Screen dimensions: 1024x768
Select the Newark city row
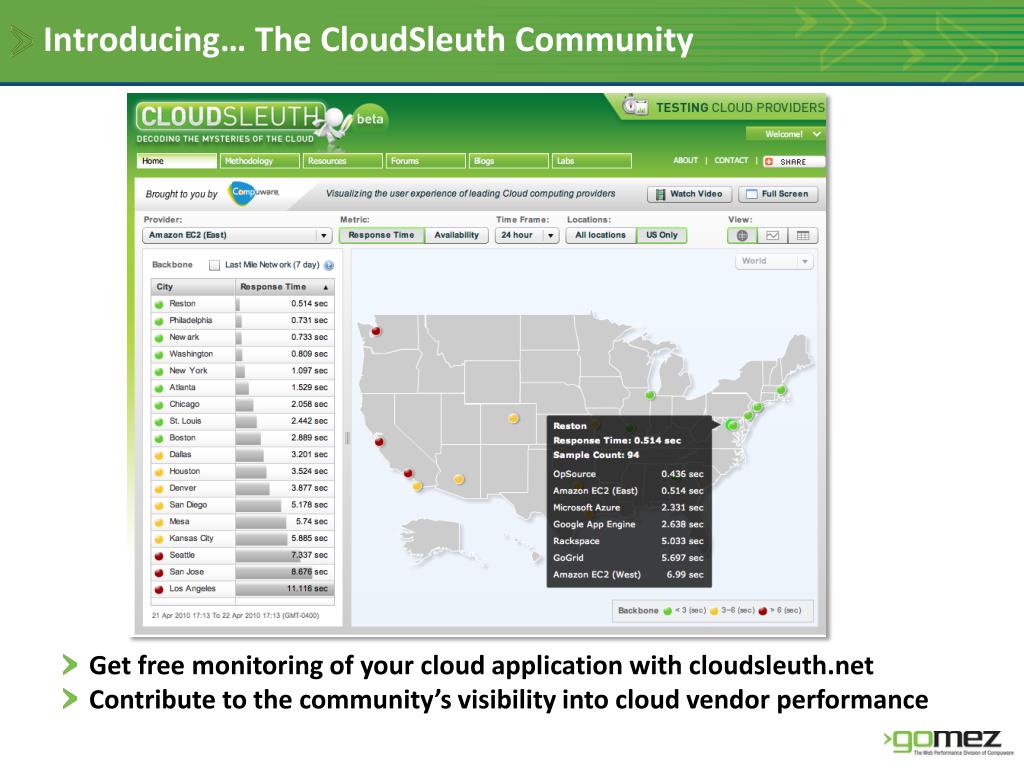[242, 338]
